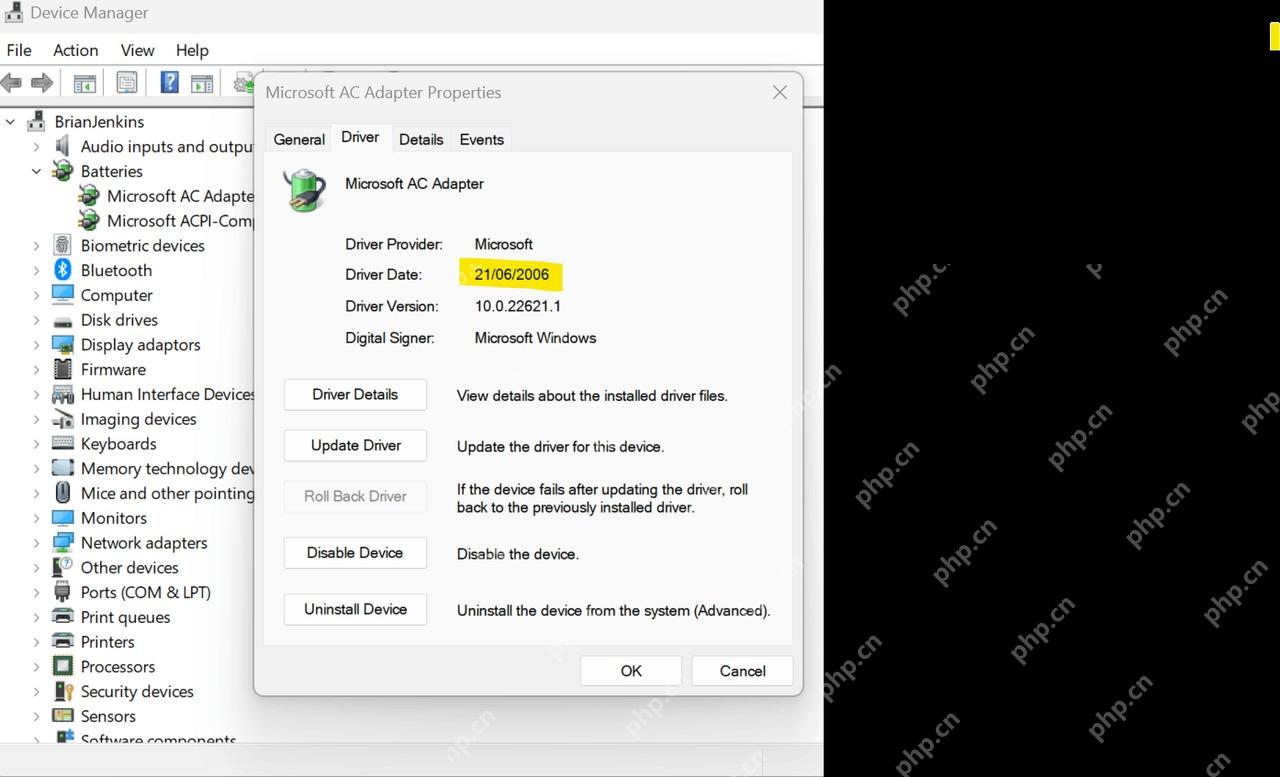Image resolution: width=1280 pixels, height=777 pixels.
Task: Click the Forward arrow in the toolbar
Action: 42,83
